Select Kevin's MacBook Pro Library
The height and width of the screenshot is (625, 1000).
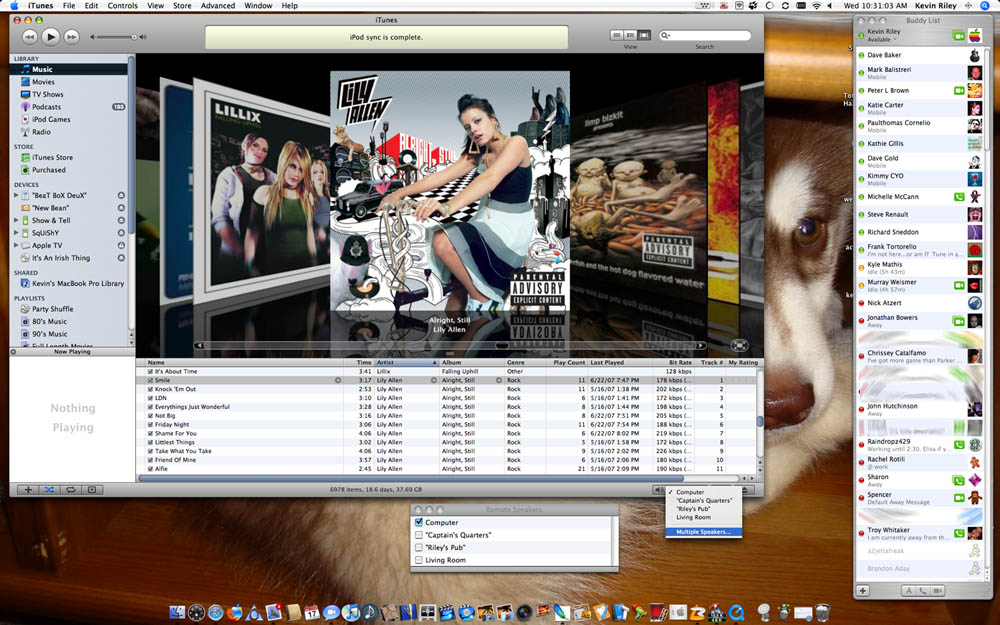[x=78, y=283]
